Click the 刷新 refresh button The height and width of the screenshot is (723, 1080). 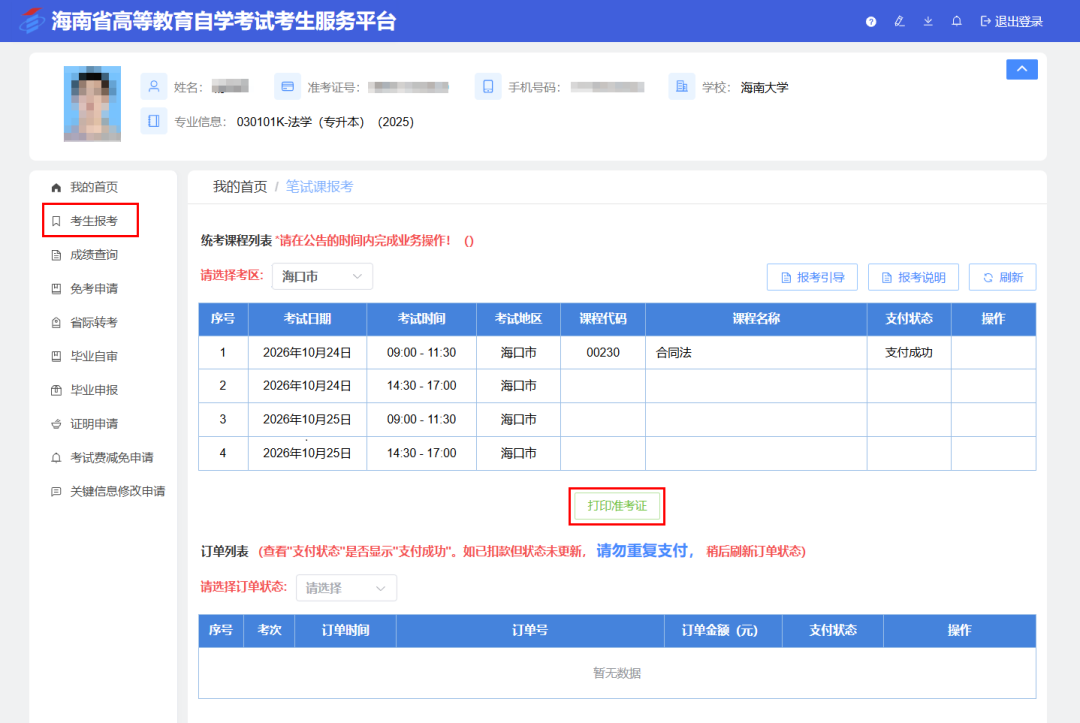pyautogui.click(x=1002, y=277)
